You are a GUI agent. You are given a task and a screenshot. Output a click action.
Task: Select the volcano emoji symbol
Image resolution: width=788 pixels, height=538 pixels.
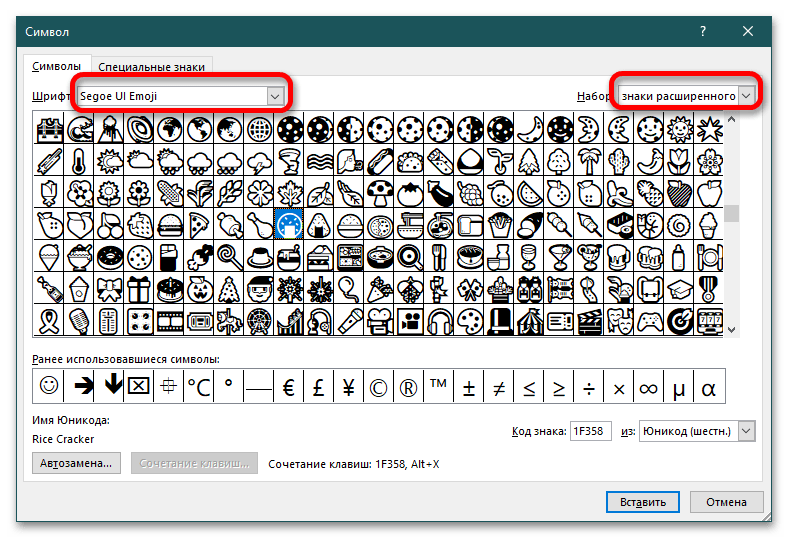click(109, 129)
